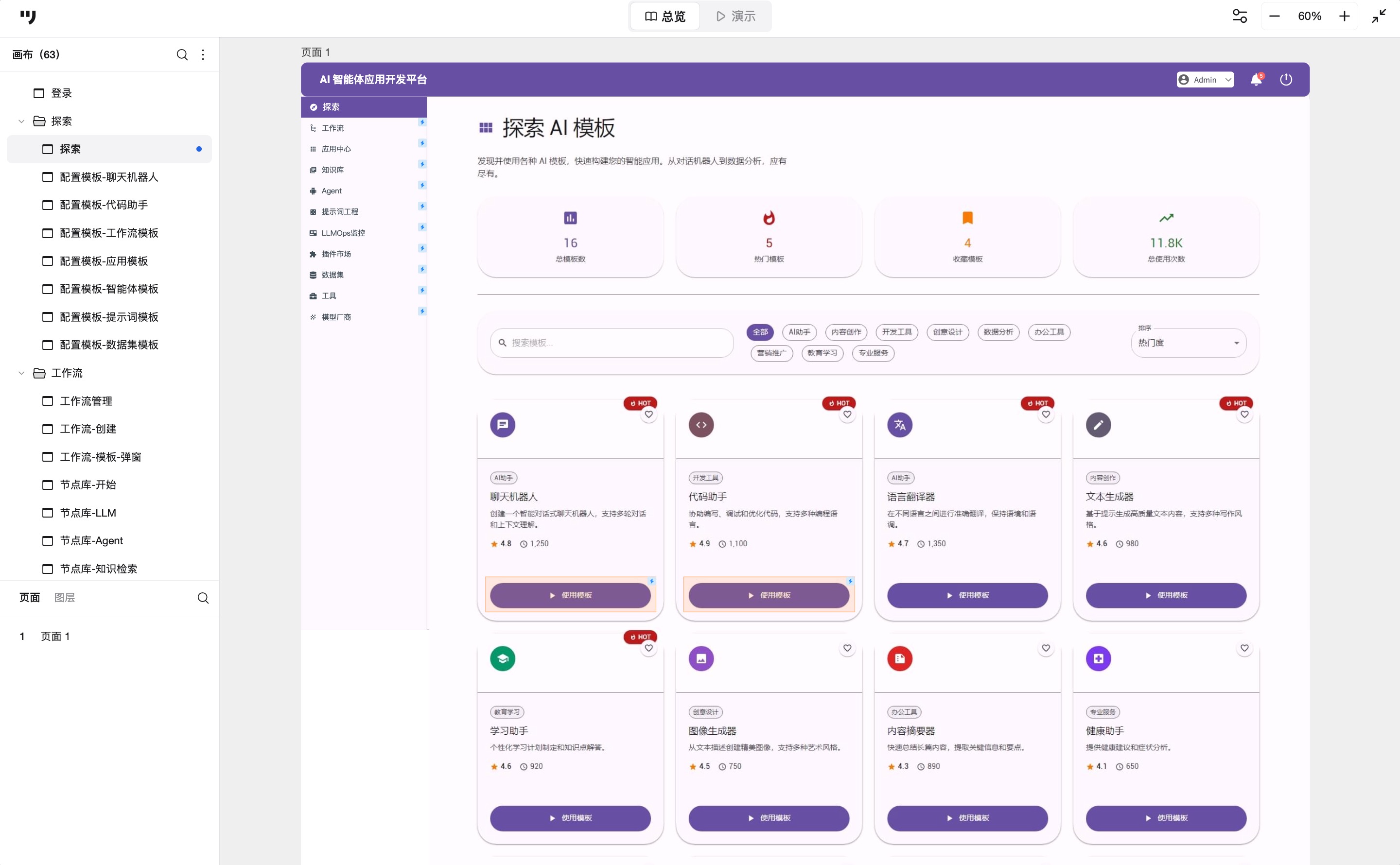Collapse the 工作流 folder chevron
The image size is (1400, 865).
coord(21,373)
